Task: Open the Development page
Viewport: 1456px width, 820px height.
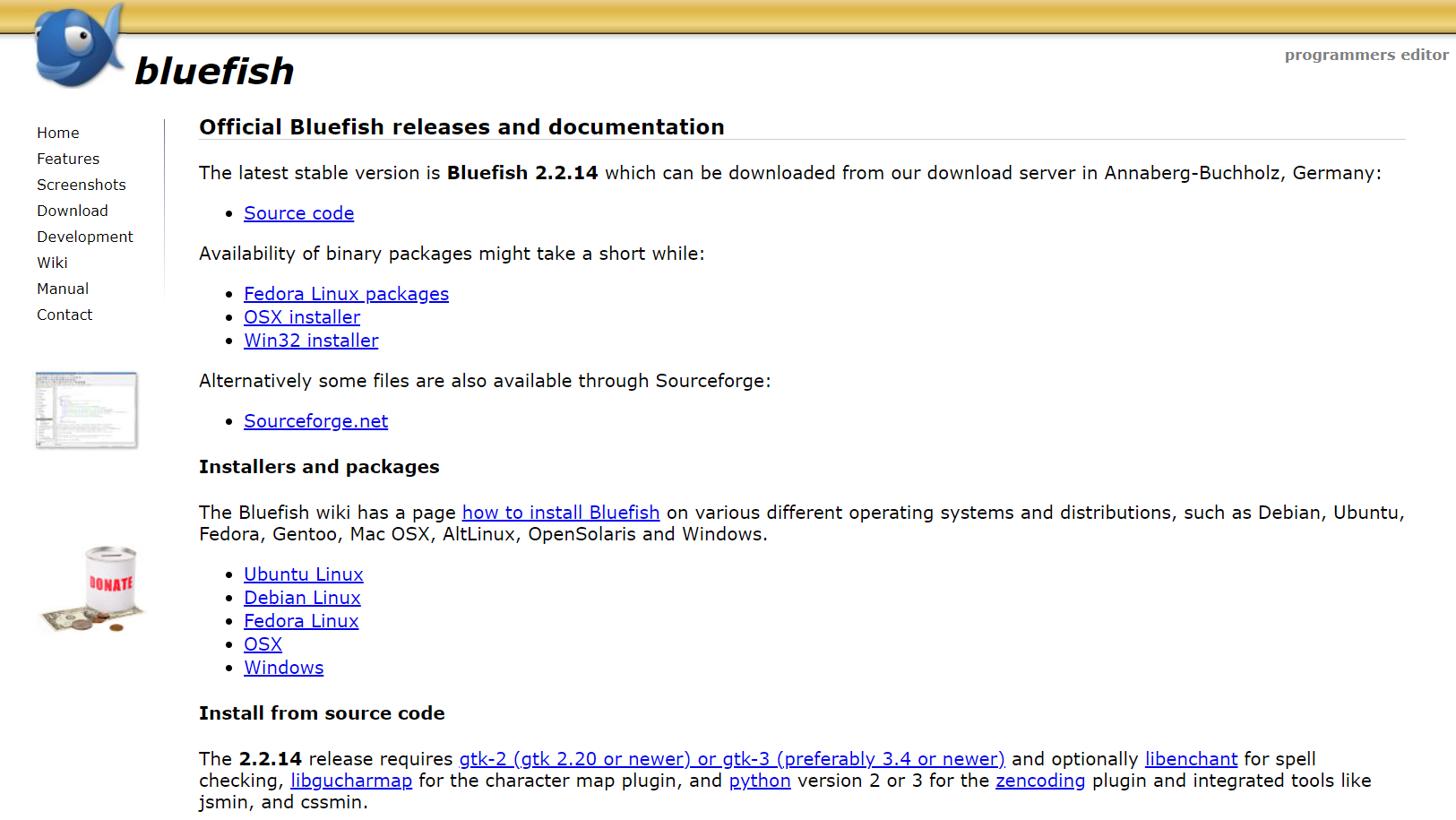Action: click(85, 237)
